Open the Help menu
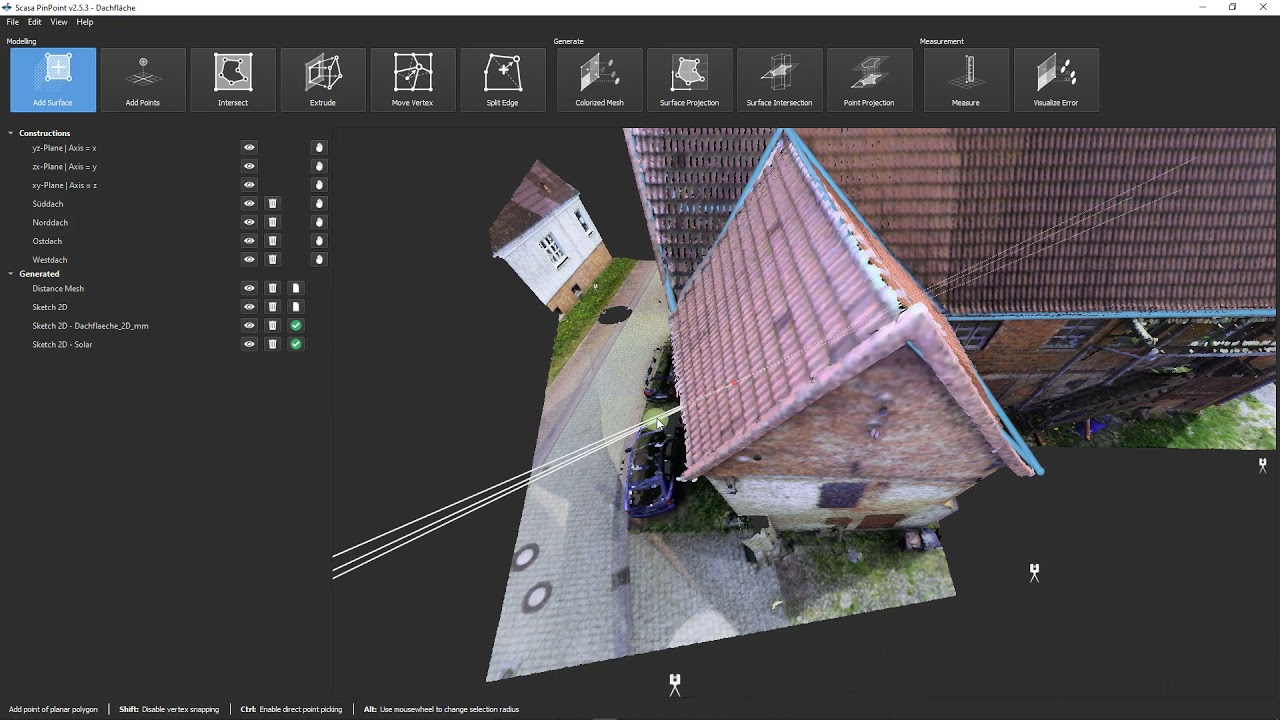This screenshot has height=720, width=1280. 85,22
